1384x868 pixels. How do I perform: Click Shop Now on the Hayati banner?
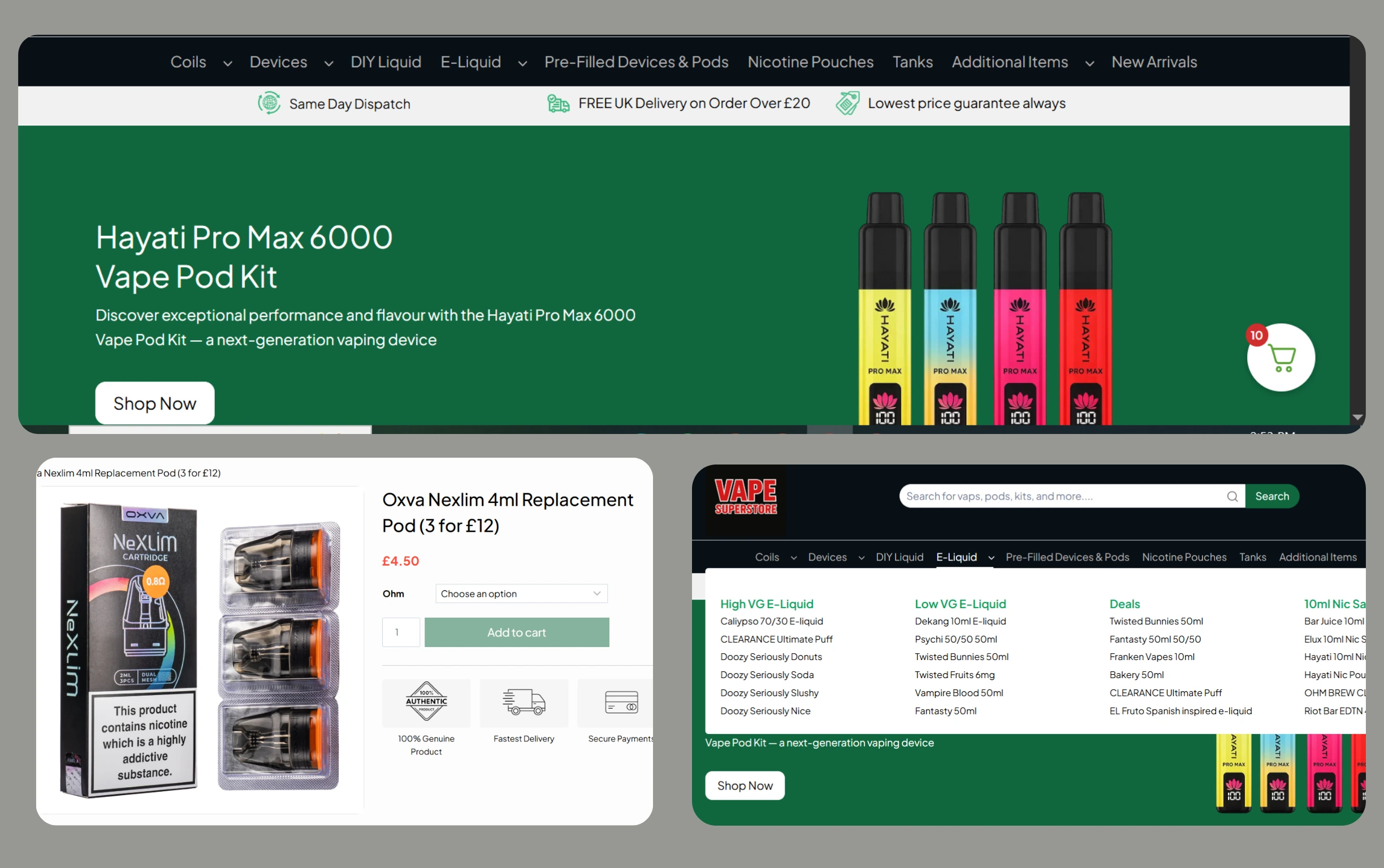(x=154, y=403)
